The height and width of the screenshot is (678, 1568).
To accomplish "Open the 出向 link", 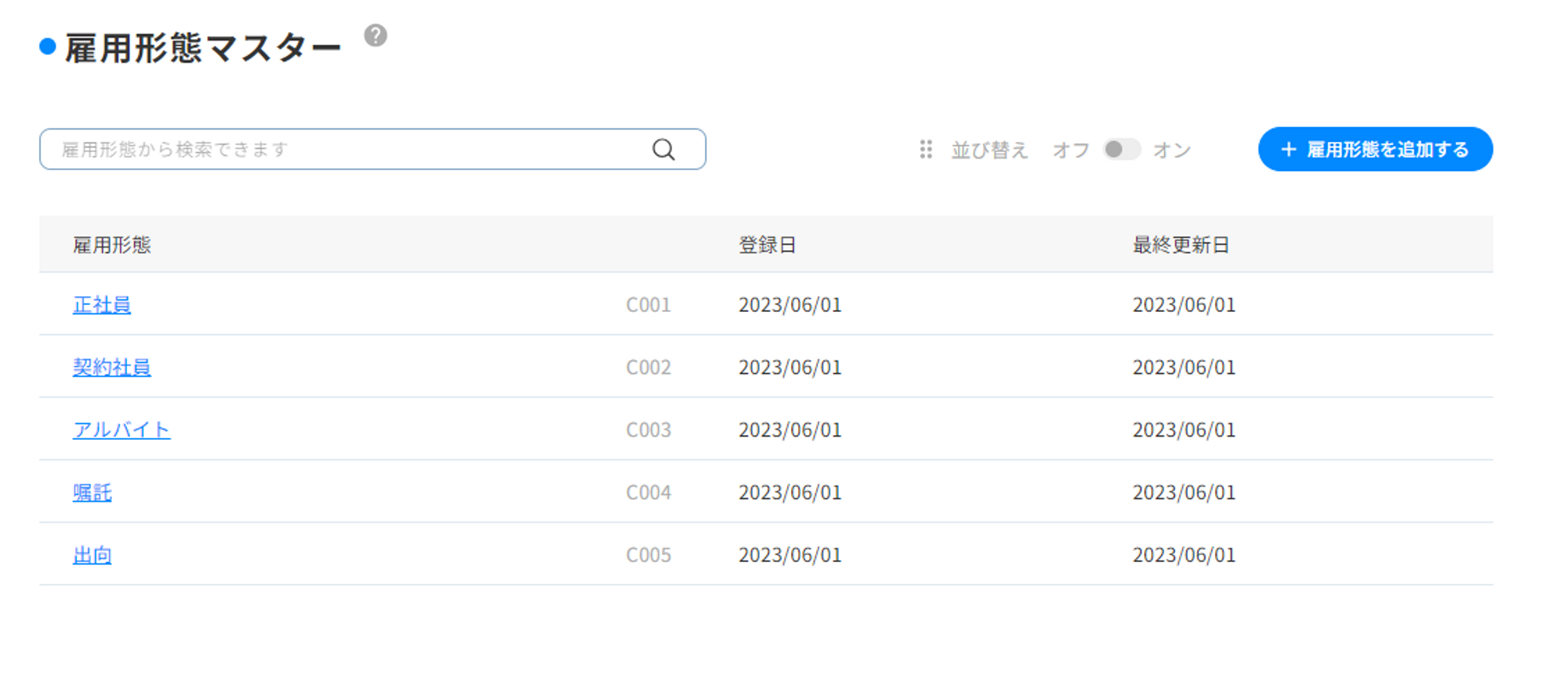I will tap(93, 556).
